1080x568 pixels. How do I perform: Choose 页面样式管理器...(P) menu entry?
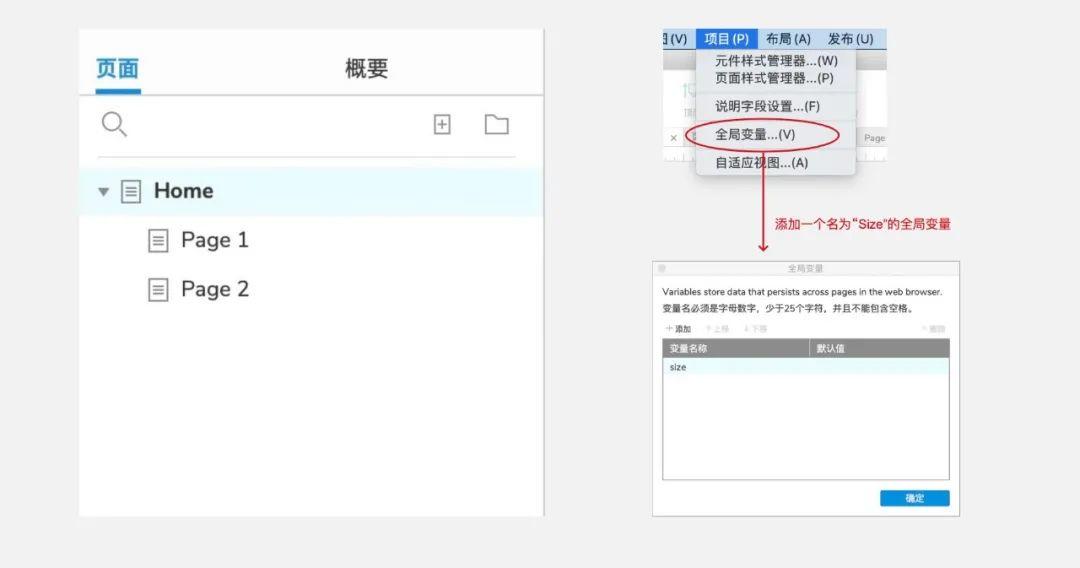click(x=774, y=78)
